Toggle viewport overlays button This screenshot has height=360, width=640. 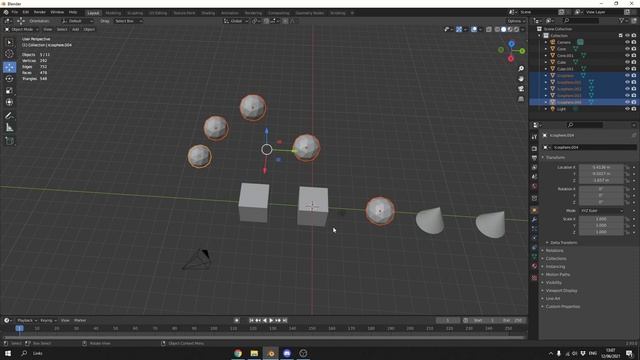(474, 29)
